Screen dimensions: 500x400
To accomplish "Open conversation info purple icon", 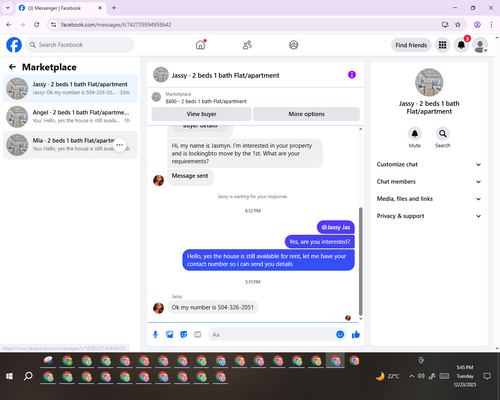I will pos(352,75).
